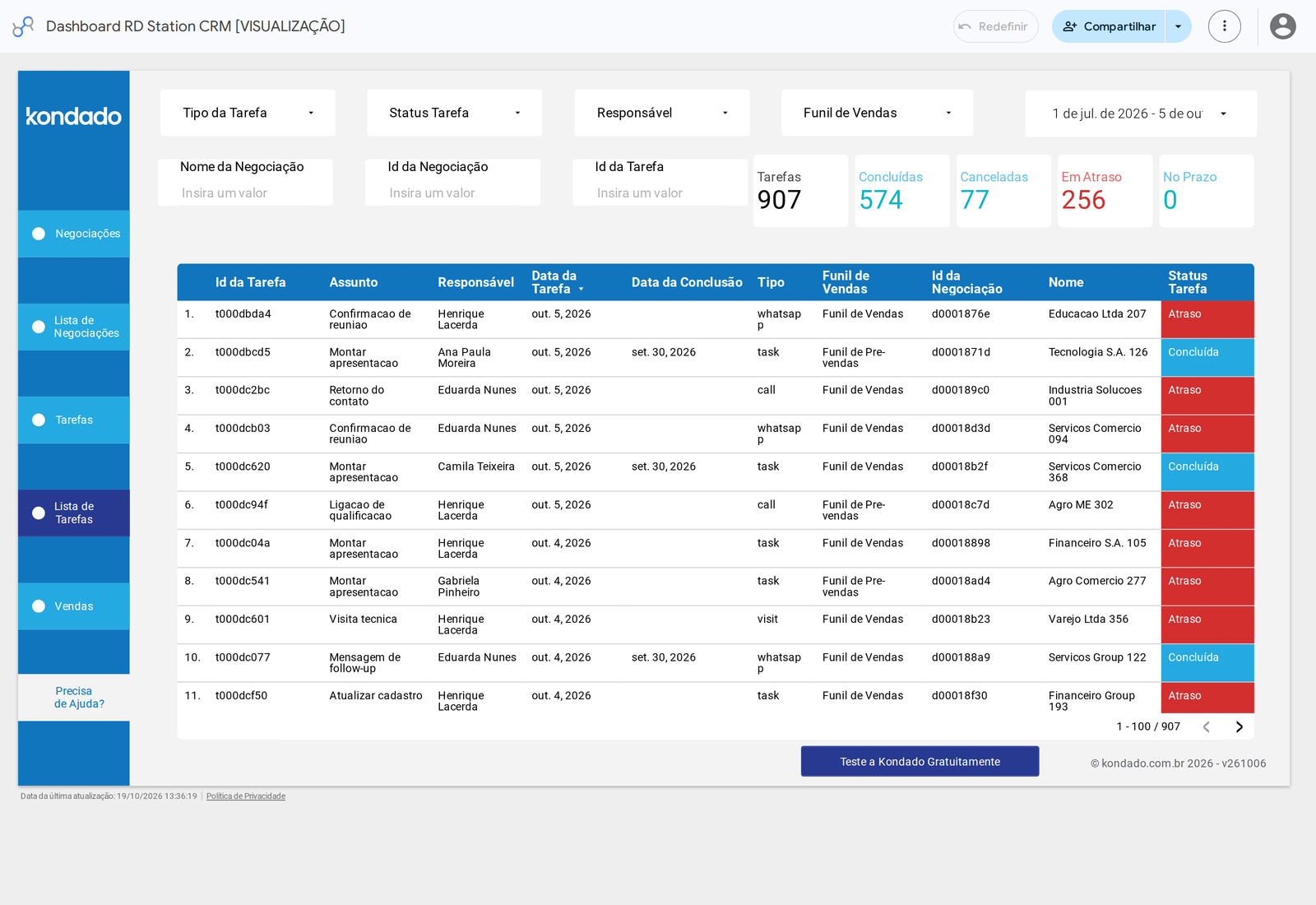Click the Tarefas total value 907
Image resolution: width=1316 pixels, height=905 pixels.
click(x=779, y=200)
